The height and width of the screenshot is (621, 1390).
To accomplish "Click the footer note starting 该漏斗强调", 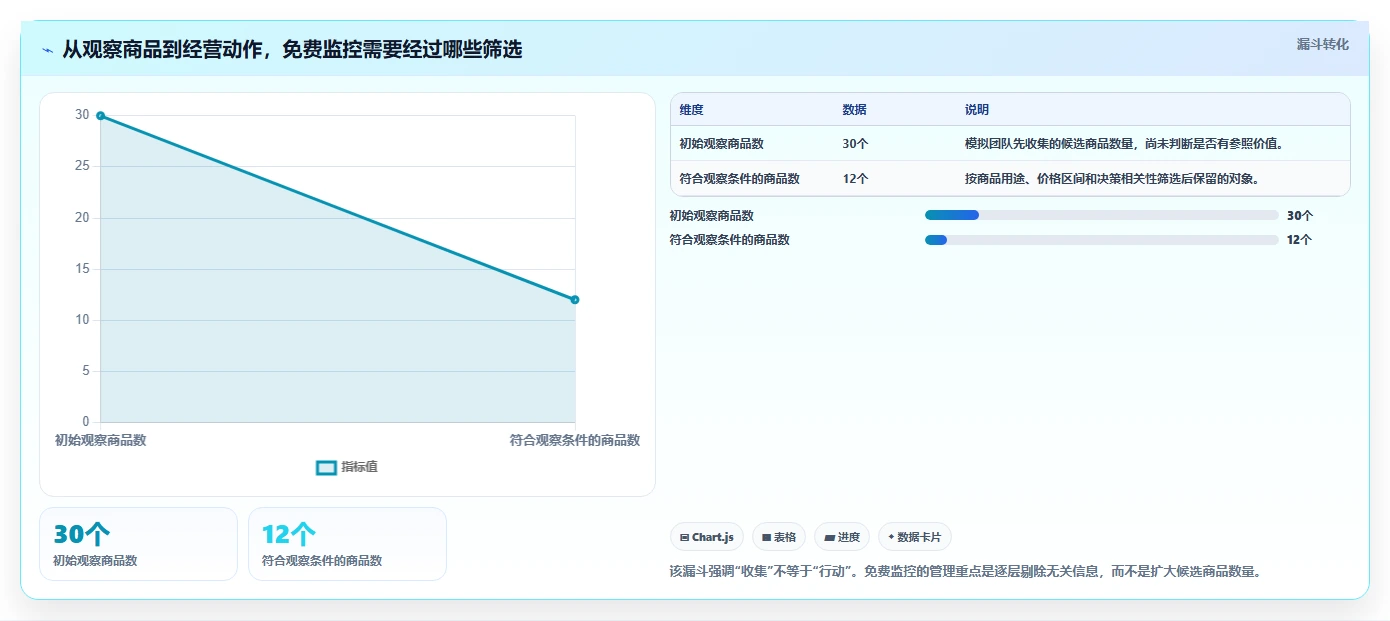I will click(966, 572).
